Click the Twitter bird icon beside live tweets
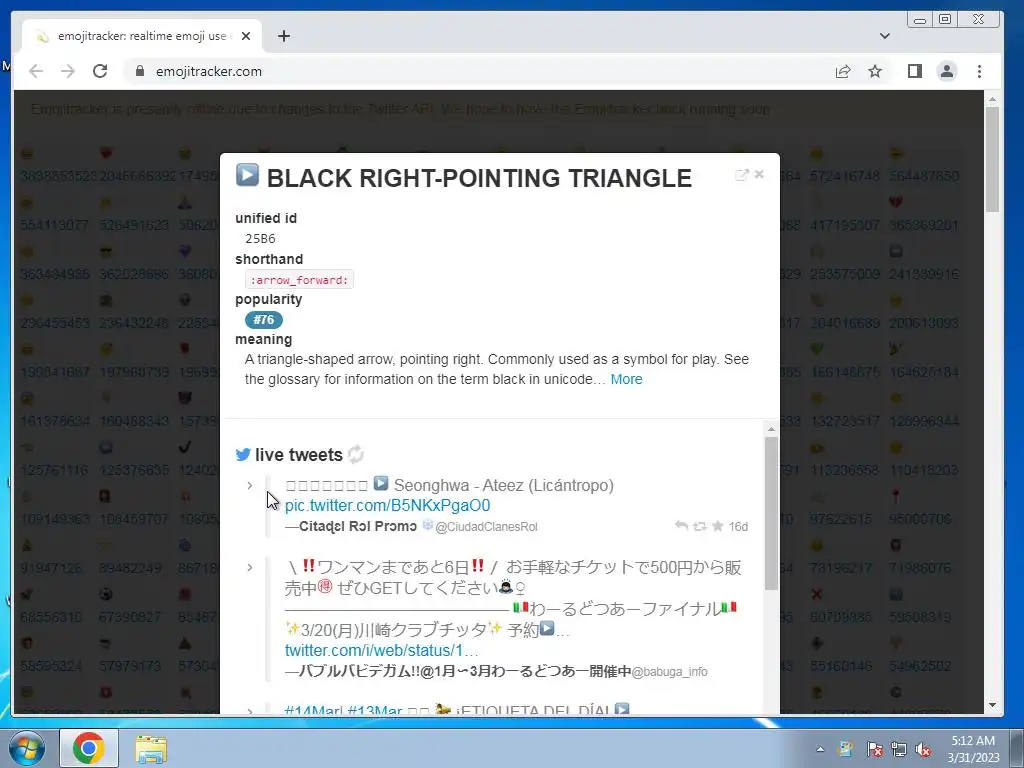This screenshot has height=768, width=1024. (243, 455)
